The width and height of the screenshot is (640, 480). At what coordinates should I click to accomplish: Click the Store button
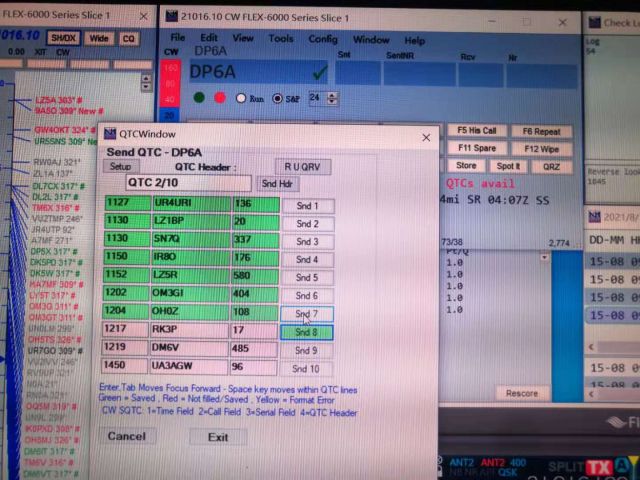pos(466,165)
